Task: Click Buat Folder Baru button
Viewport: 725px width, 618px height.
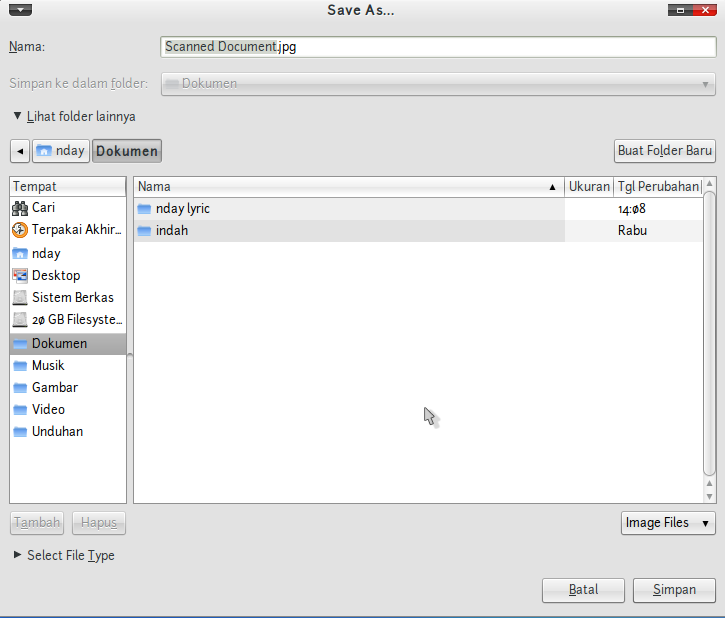Action: (x=664, y=151)
